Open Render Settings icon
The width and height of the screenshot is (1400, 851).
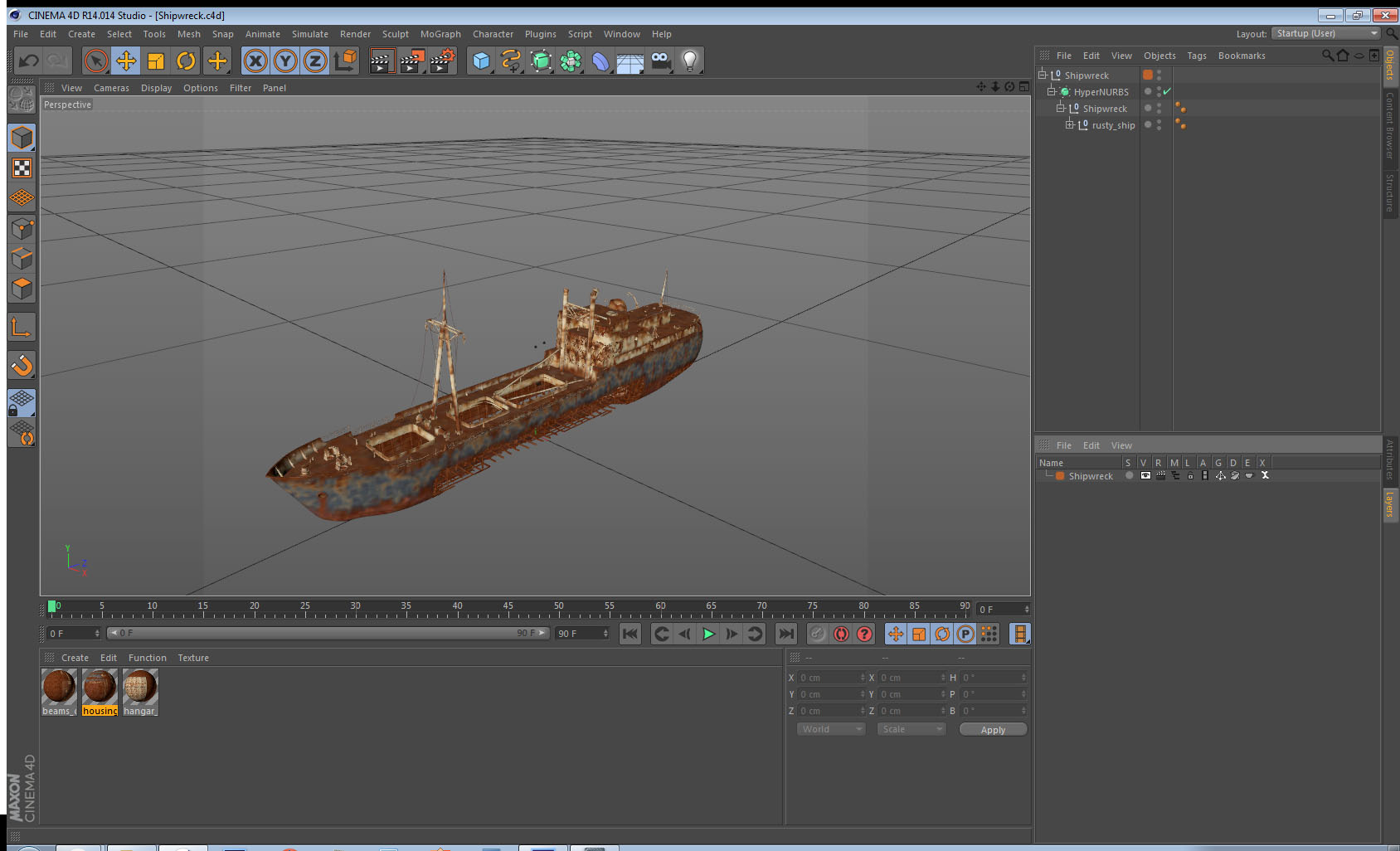coord(442,61)
